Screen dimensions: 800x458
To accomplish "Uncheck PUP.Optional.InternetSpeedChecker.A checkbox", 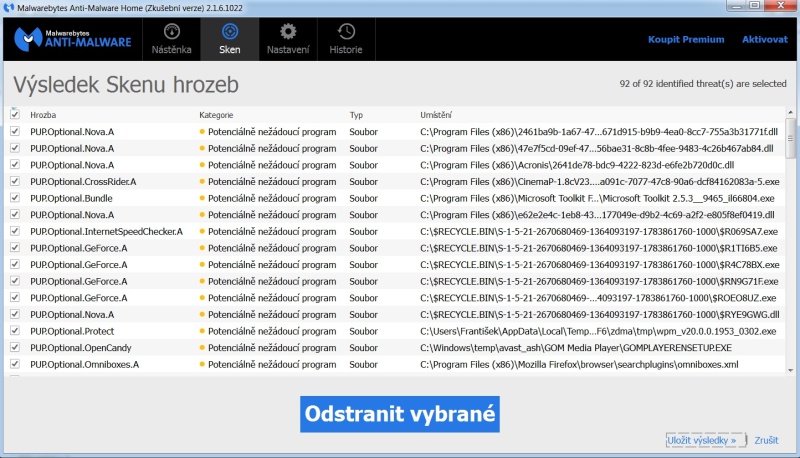I will (x=15, y=231).
